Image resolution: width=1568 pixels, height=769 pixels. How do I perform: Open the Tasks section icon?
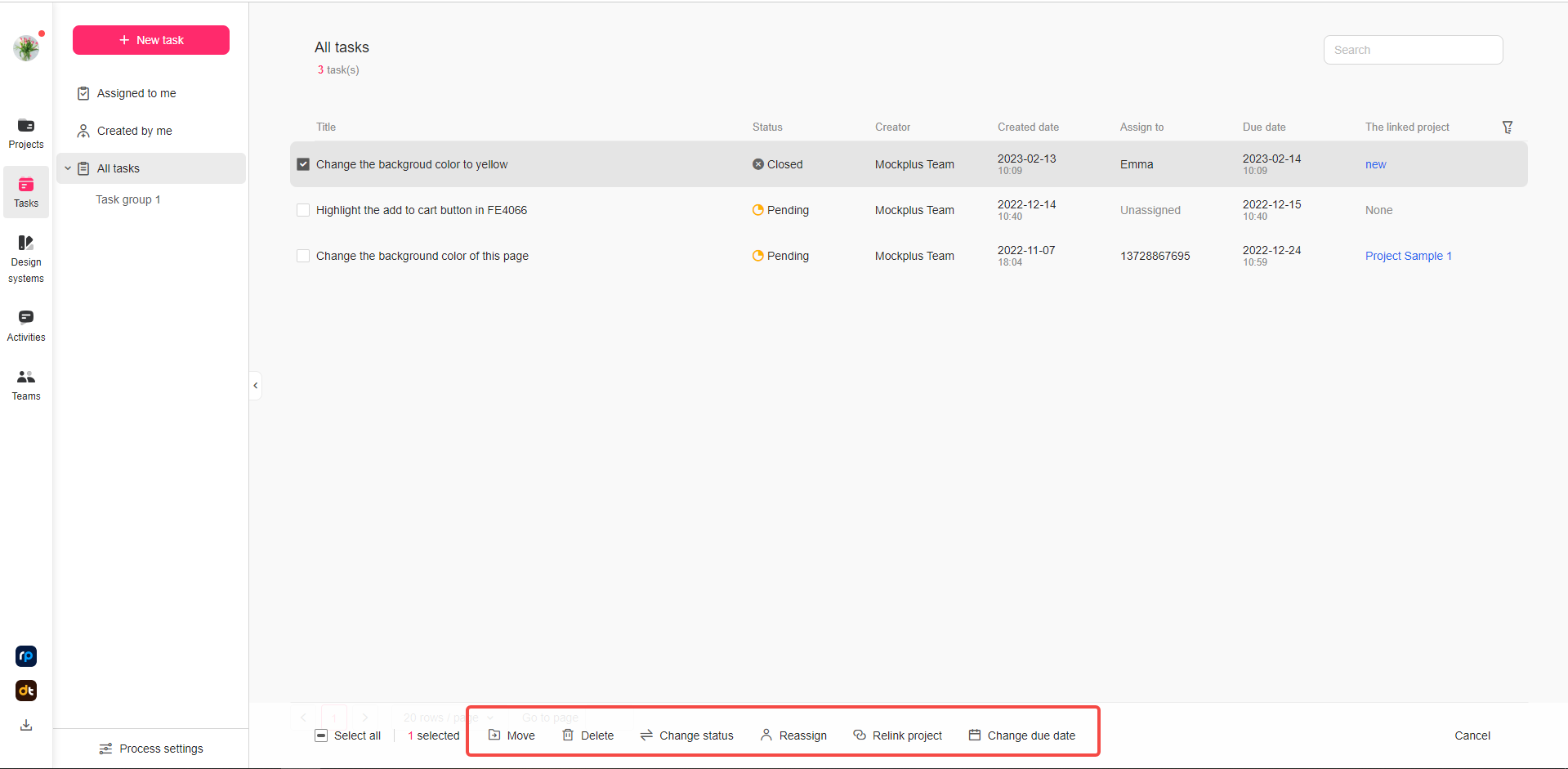[26, 185]
